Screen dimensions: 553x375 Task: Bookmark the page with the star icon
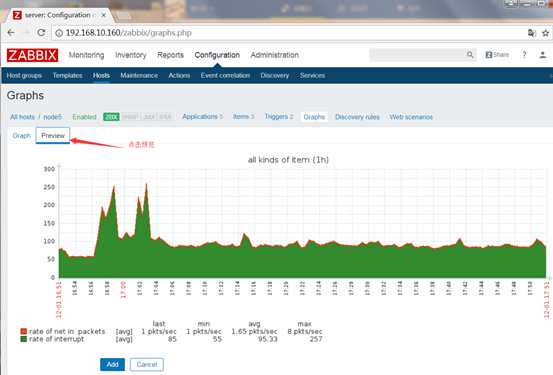pos(545,33)
